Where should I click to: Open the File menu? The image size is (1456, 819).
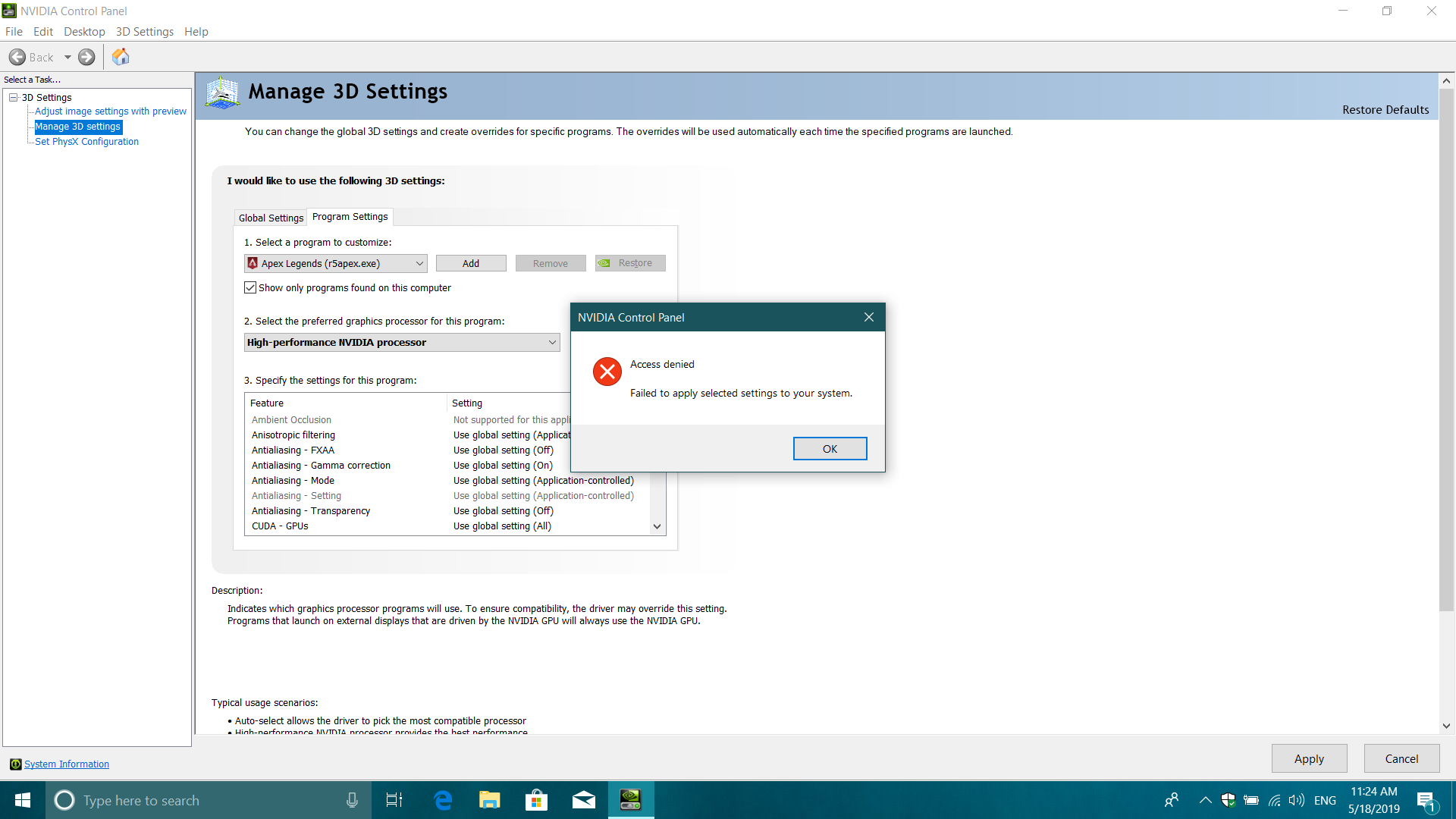(x=14, y=31)
